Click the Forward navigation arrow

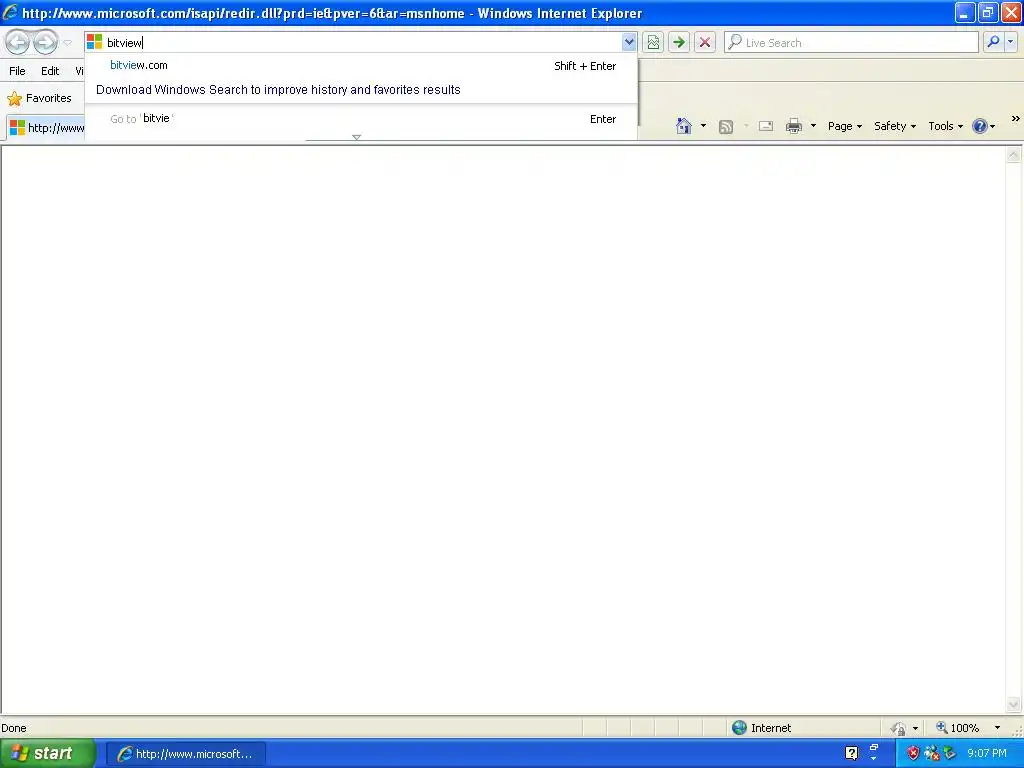point(45,42)
